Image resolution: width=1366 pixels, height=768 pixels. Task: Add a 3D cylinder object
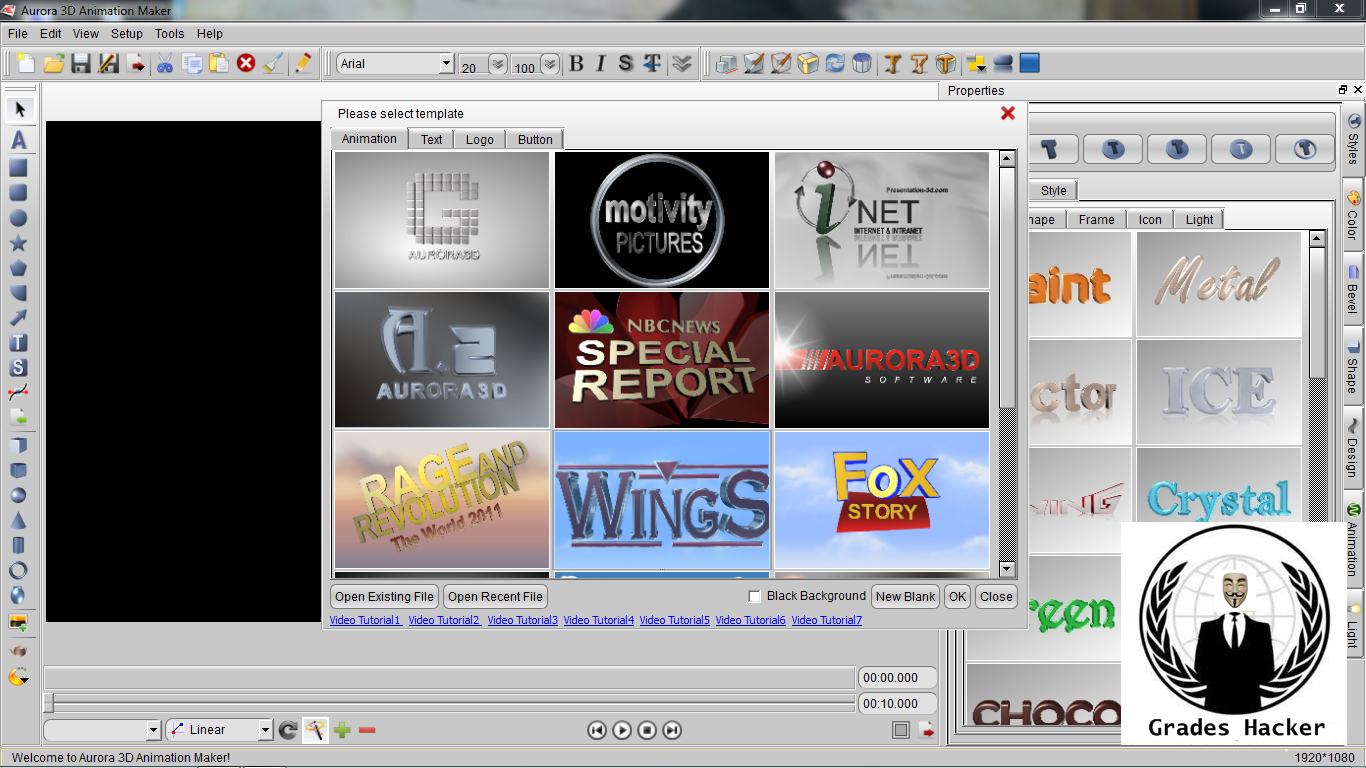(x=18, y=546)
